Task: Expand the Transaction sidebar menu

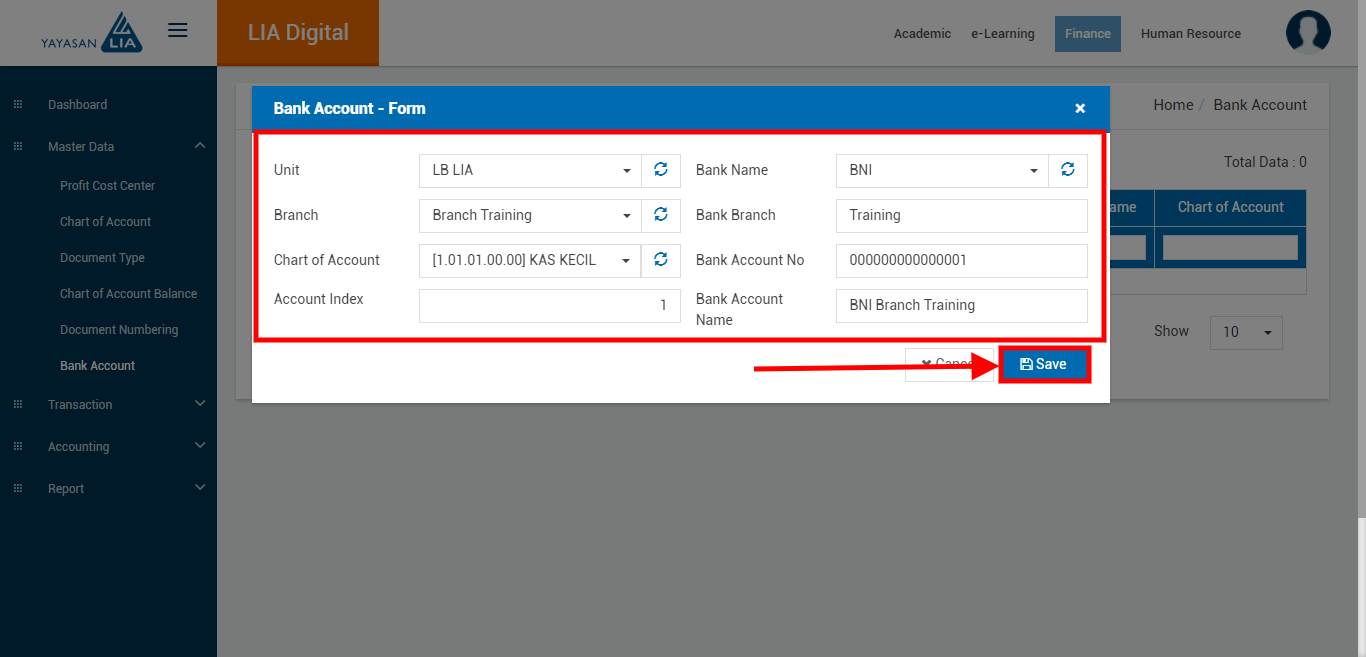Action: coord(108,405)
